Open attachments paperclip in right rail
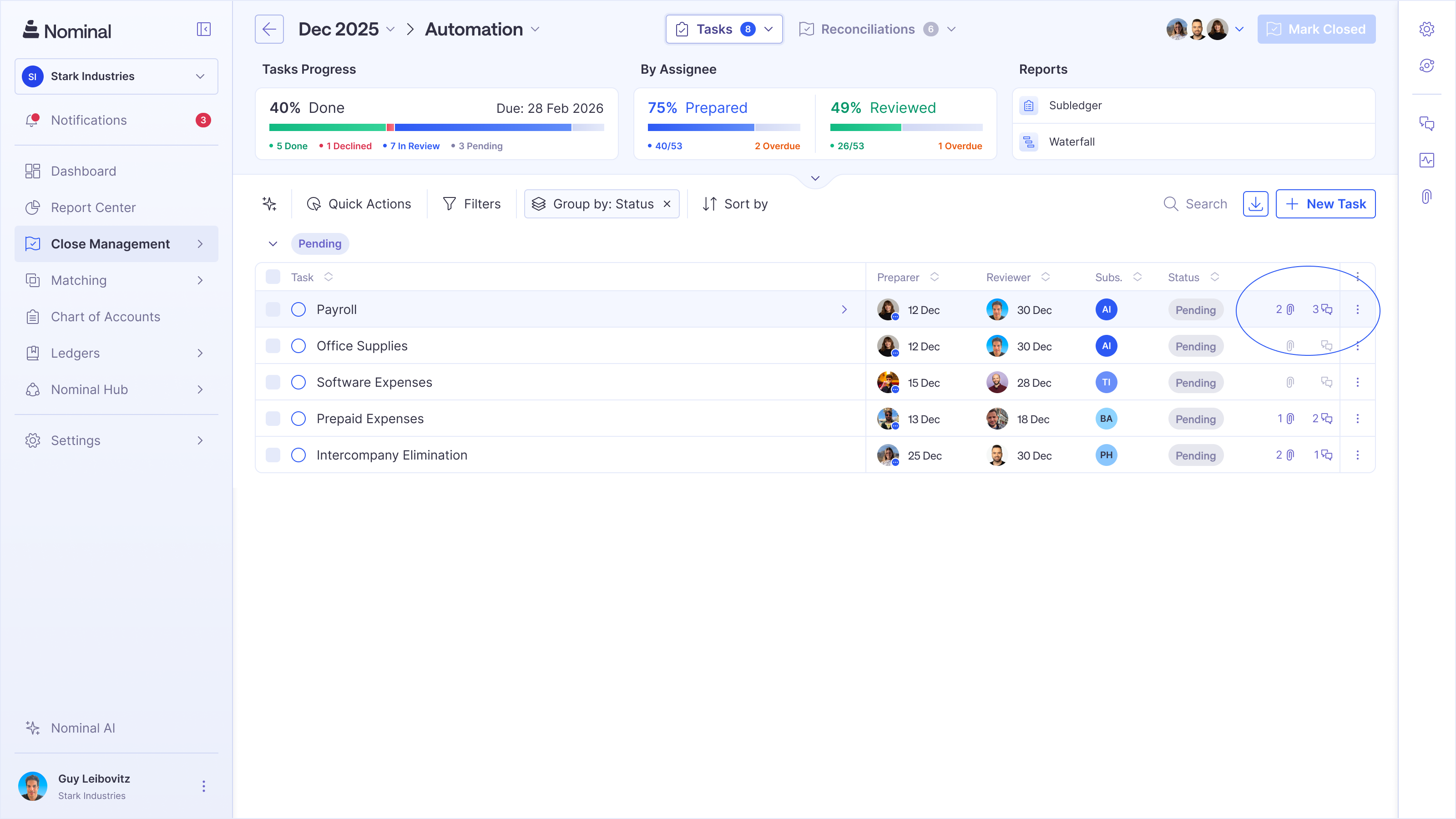The height and width of the screenshot is (819, 1456). pyautogui.click(x=1426, y=197)
